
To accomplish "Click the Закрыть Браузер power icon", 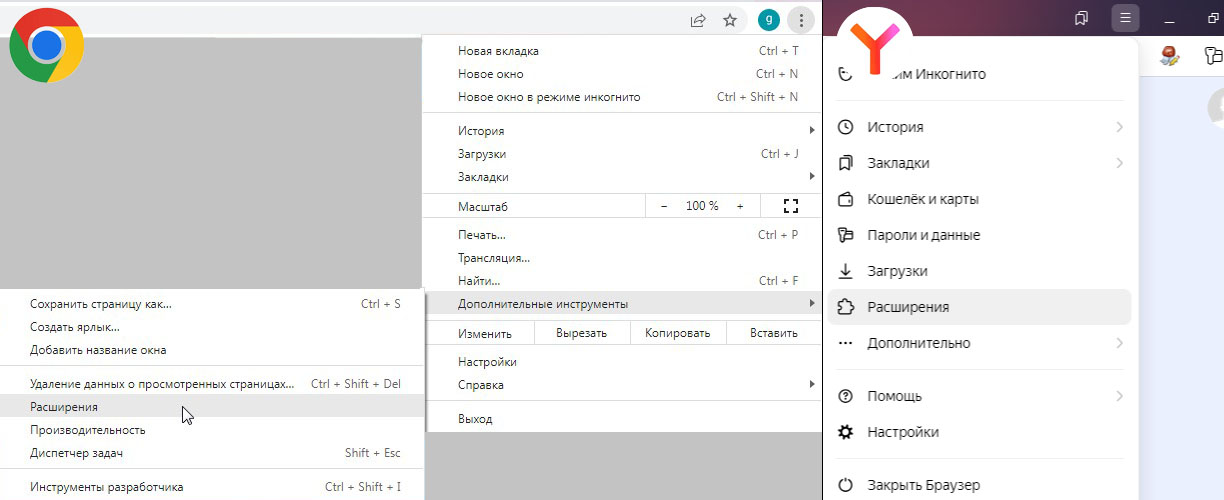I will [x=846, y=485].
